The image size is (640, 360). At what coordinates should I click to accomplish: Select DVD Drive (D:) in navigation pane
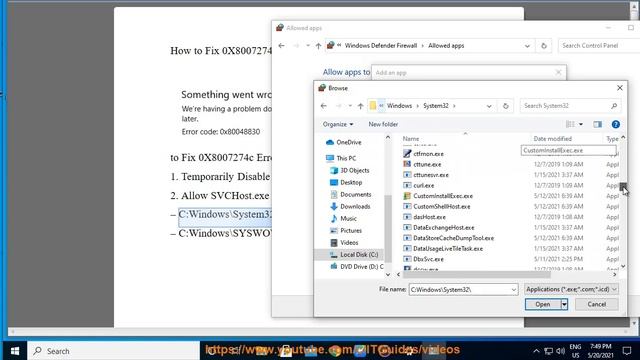point(356,266)
